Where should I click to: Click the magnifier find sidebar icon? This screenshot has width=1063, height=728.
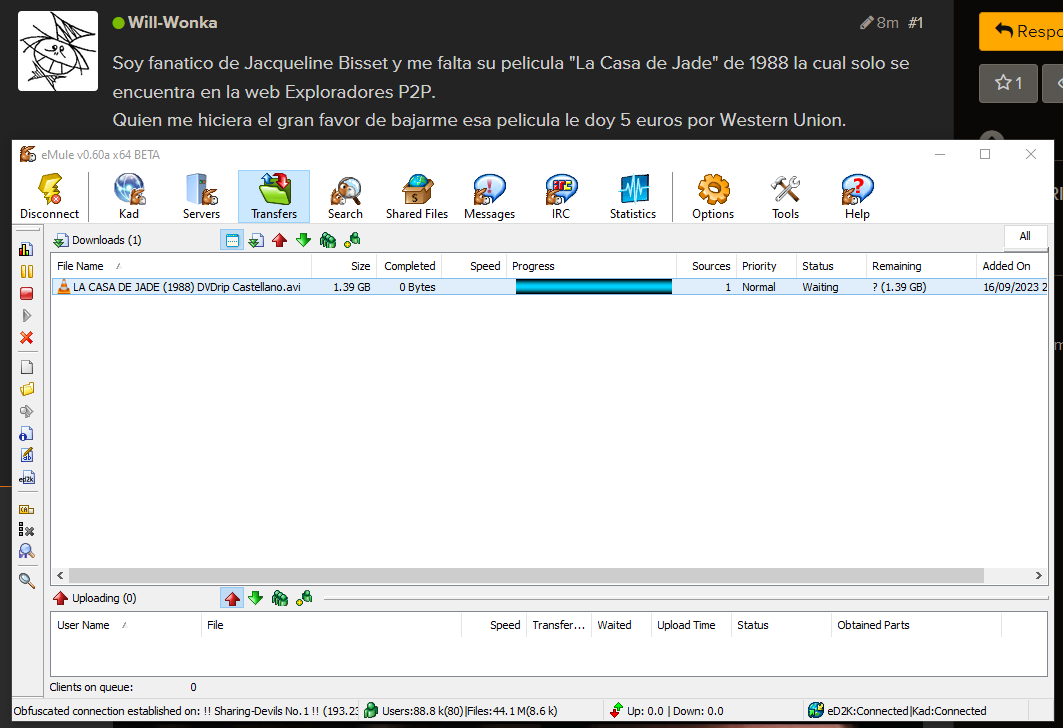(x=26, y=581)
